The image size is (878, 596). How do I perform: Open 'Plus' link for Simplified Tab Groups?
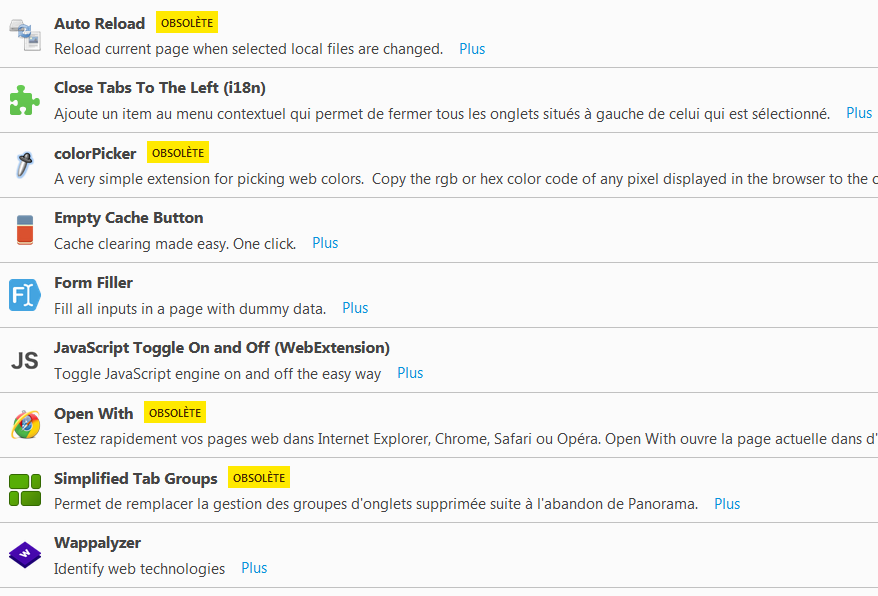[x=727, y=504]
